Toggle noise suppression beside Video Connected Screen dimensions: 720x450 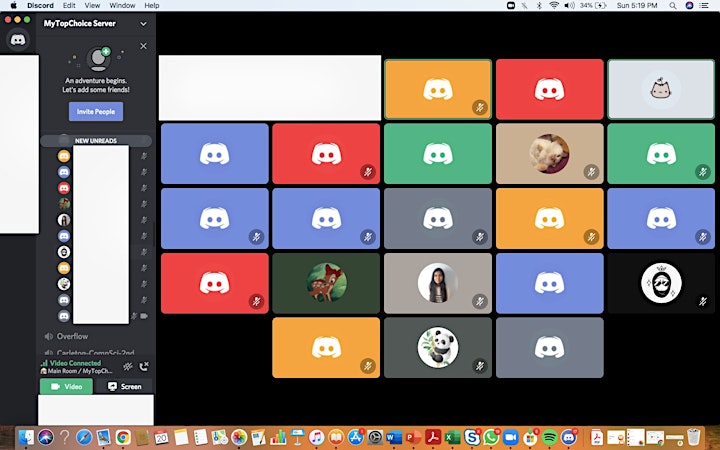[x=128, y=366]
